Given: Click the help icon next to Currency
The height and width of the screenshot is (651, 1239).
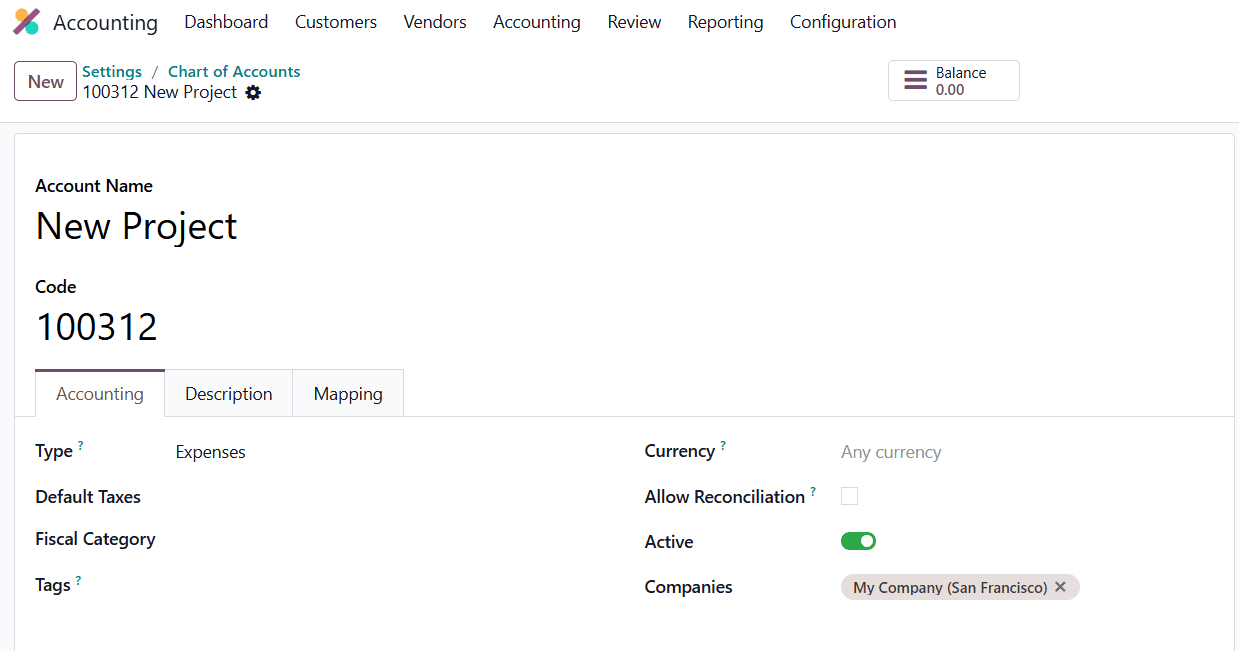Looking at the screenshot, I should point(723,444).
